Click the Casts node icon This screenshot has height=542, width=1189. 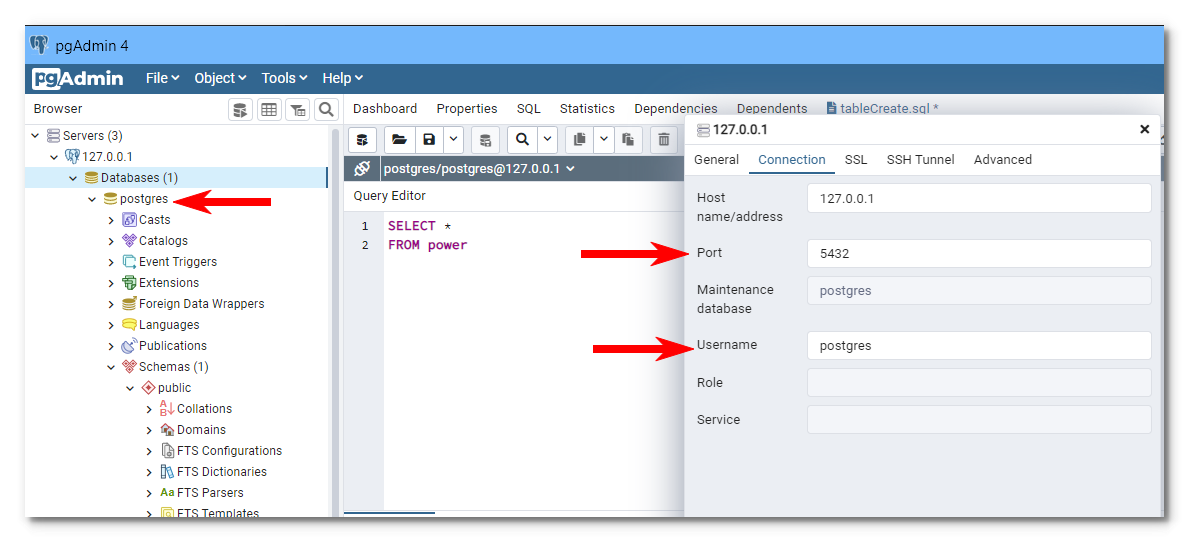coord(129,220)
